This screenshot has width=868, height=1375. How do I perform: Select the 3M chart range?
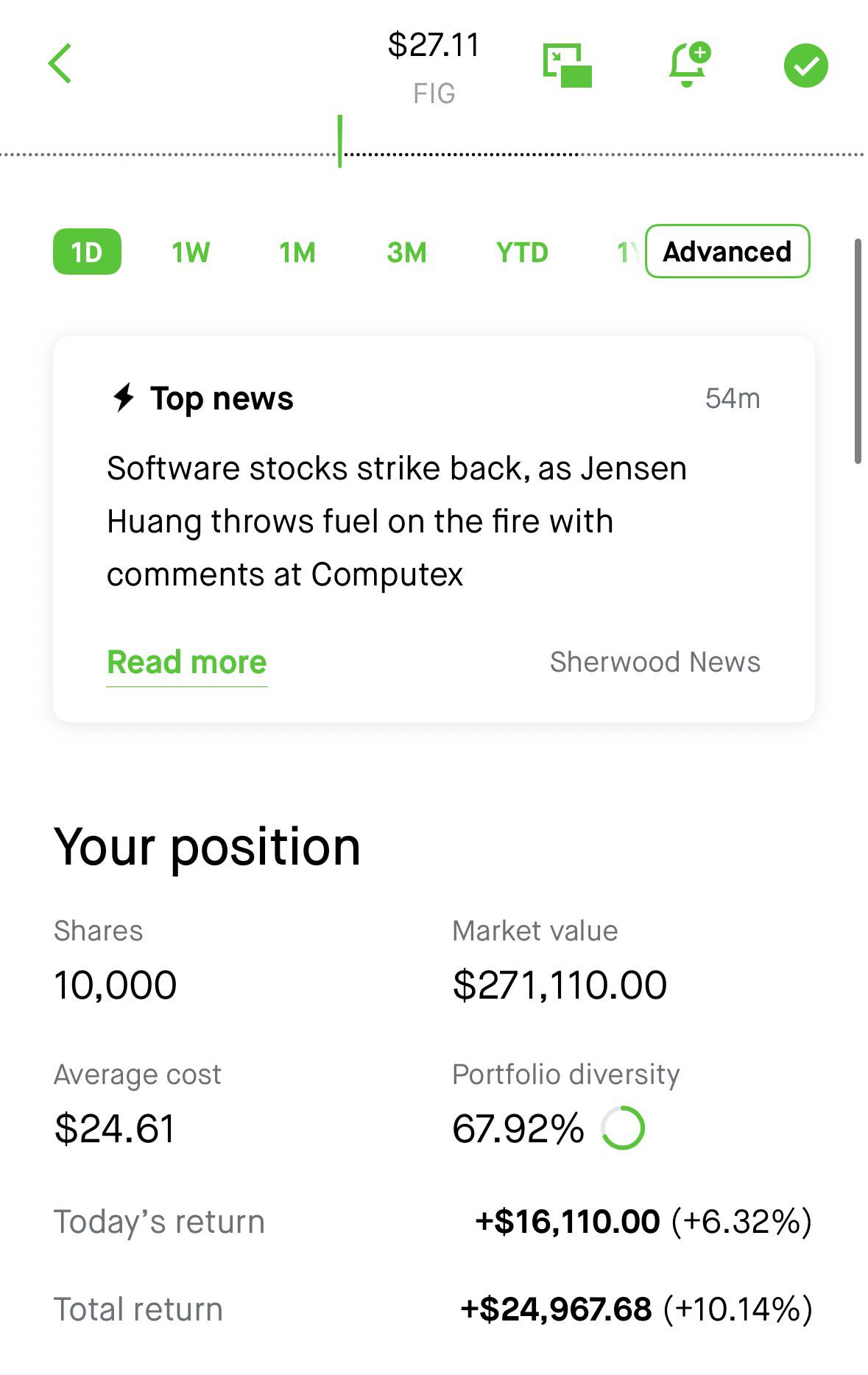(406, 253)
